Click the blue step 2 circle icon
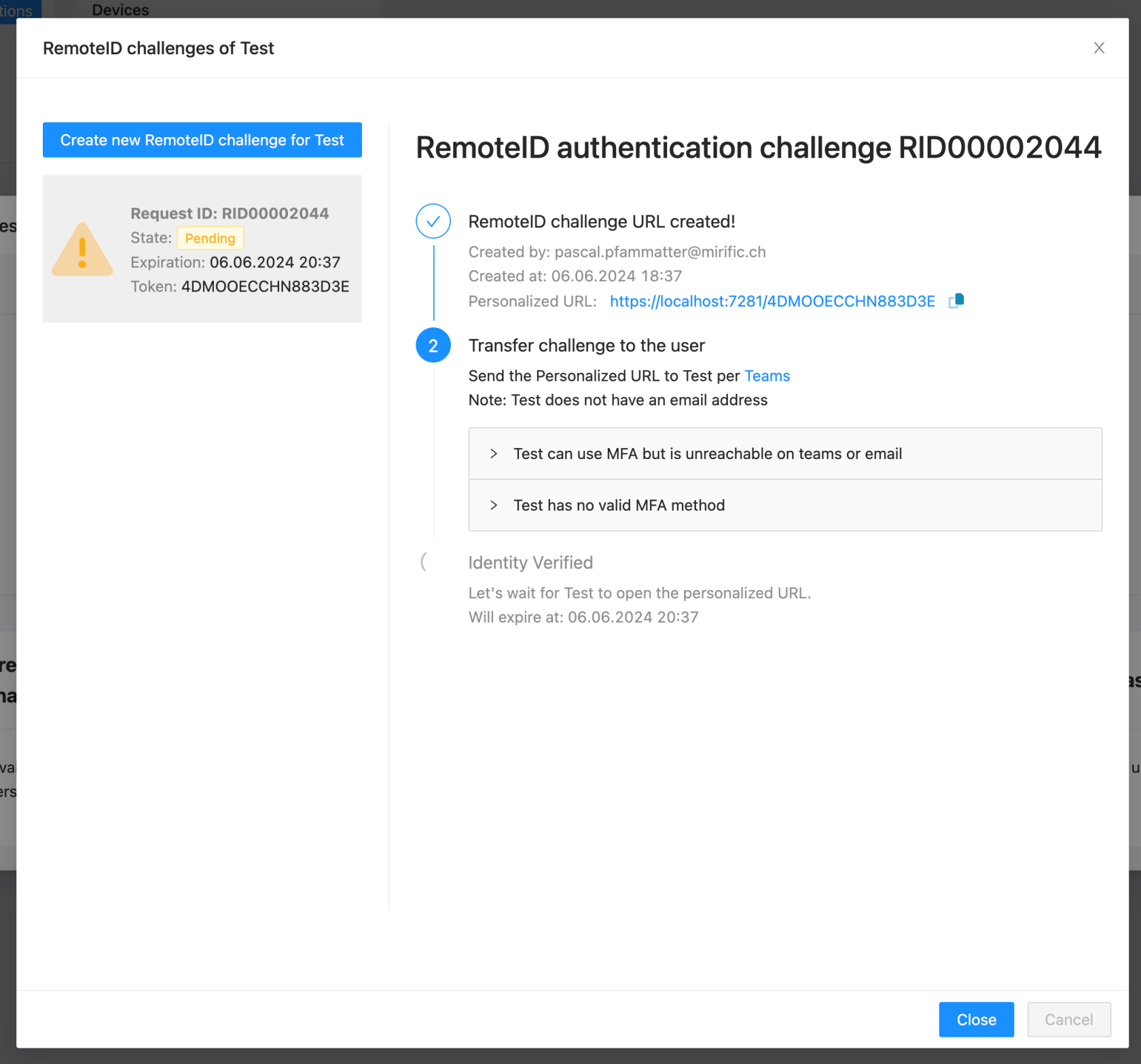This screenshot has width=1141, height=1064. (x=433, y=346)
